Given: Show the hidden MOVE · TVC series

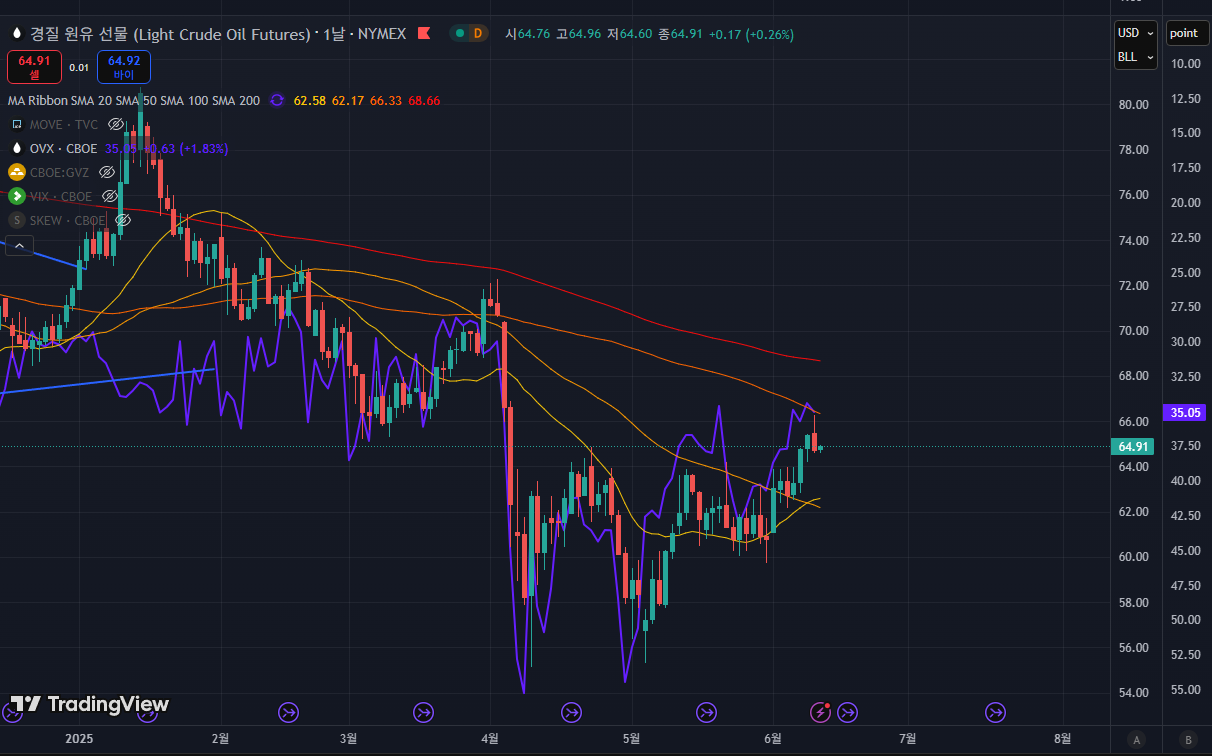Looking at the screenshot, I should click(x=116, y=125).
